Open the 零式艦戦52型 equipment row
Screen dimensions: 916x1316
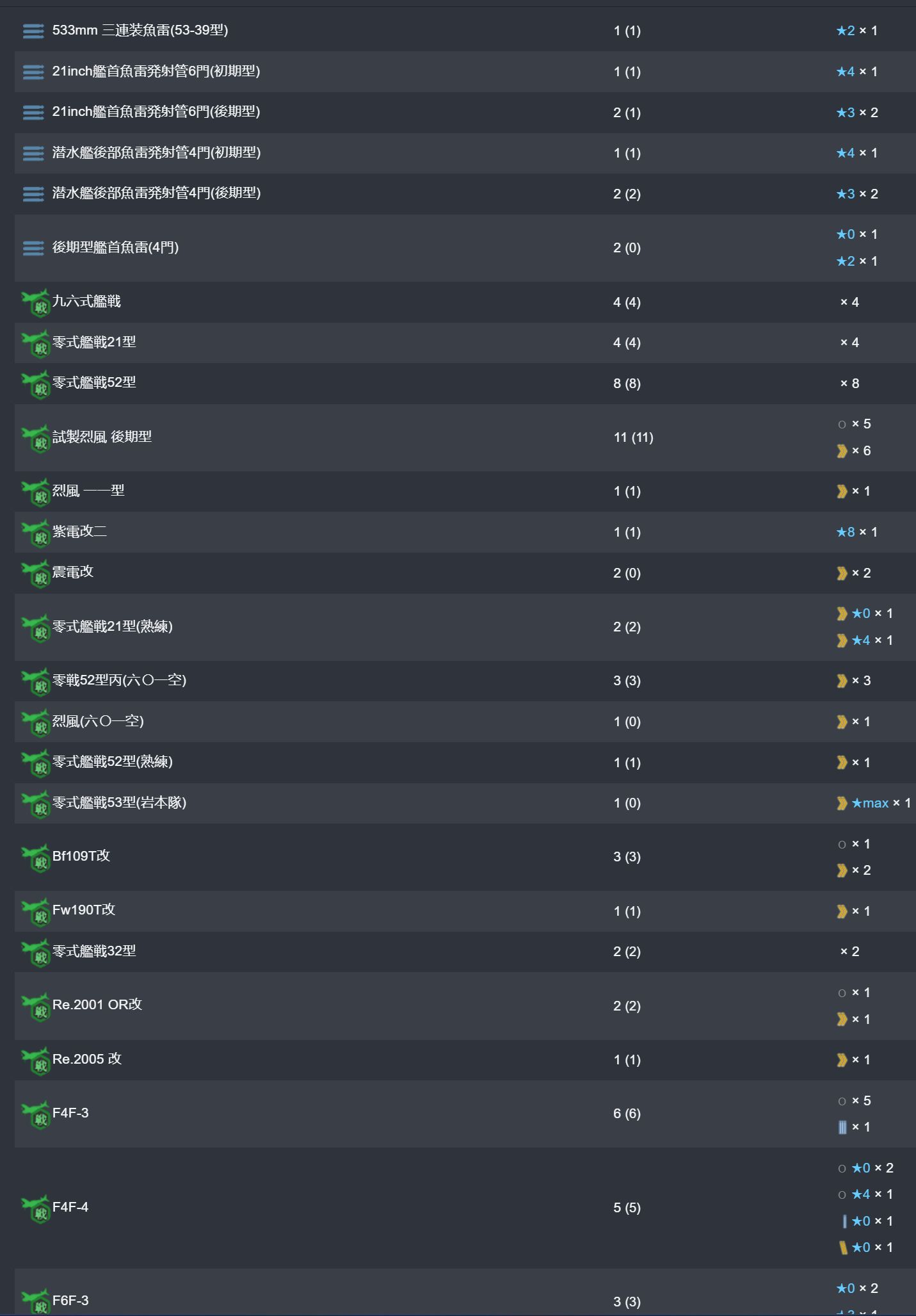[x=465, y=384]
